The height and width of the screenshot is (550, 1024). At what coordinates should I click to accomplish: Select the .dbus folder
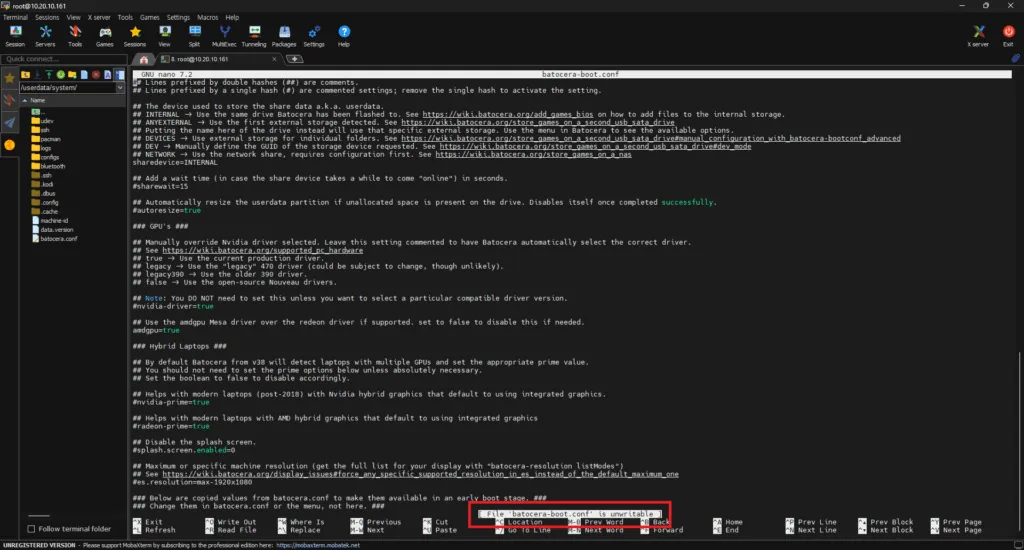point(44,193)
